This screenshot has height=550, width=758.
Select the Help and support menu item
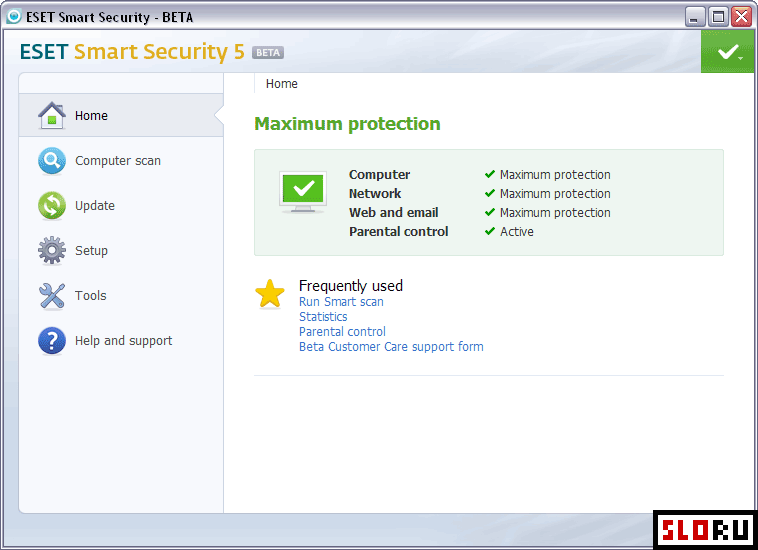tap(123, 341)
